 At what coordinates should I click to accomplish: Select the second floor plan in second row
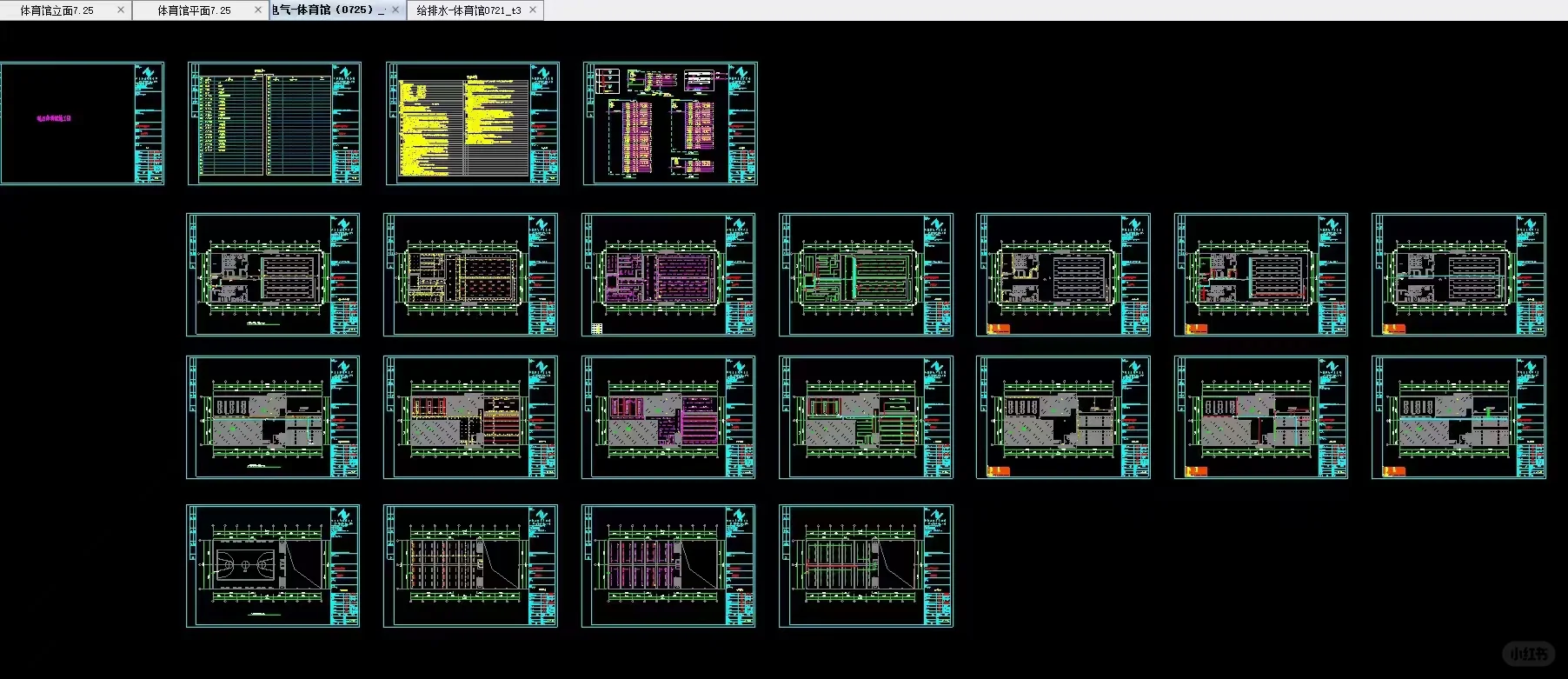(470, 275)
